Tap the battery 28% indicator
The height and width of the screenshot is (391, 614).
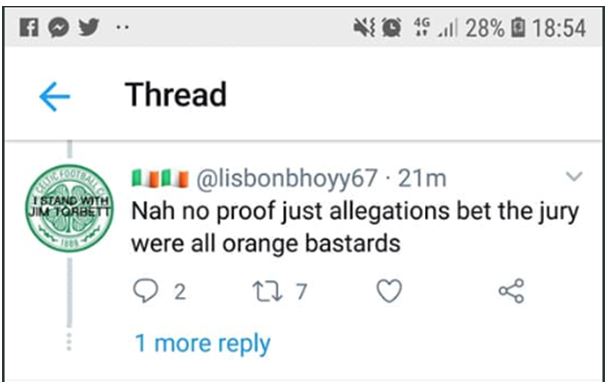[x=495, y=28]
